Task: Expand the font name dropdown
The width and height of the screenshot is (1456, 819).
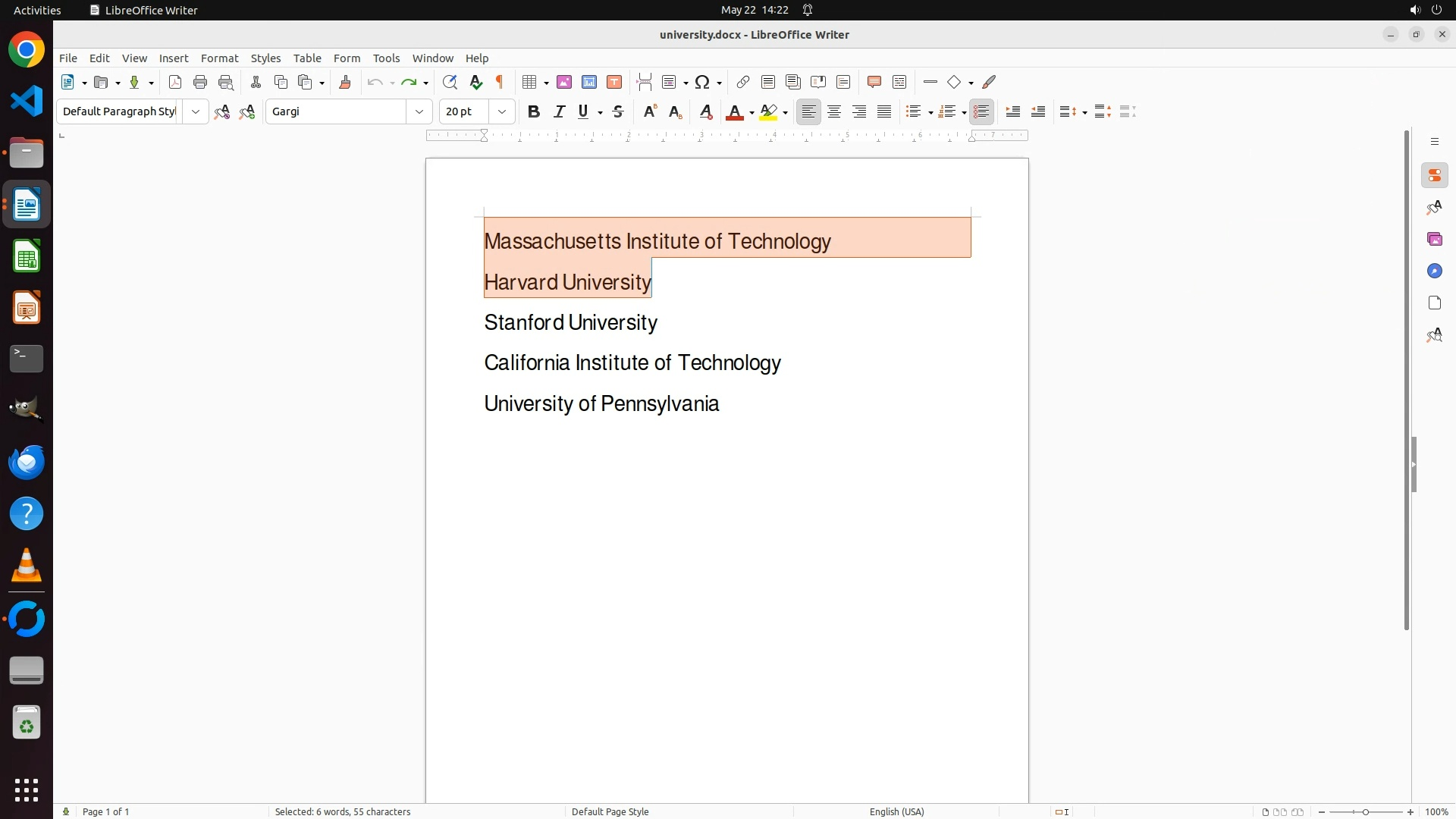Action: (x=419, y=111)
